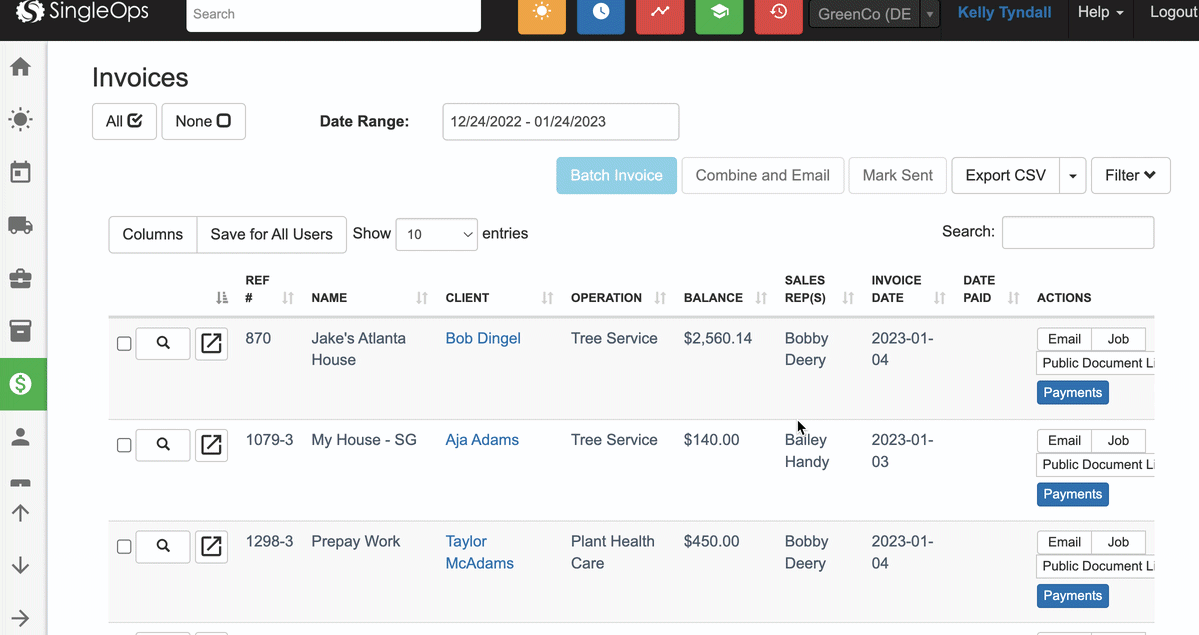Open the show entries count dropdown
The image size is (1199, 635).
pyautogui.click(x=437, y=234)
